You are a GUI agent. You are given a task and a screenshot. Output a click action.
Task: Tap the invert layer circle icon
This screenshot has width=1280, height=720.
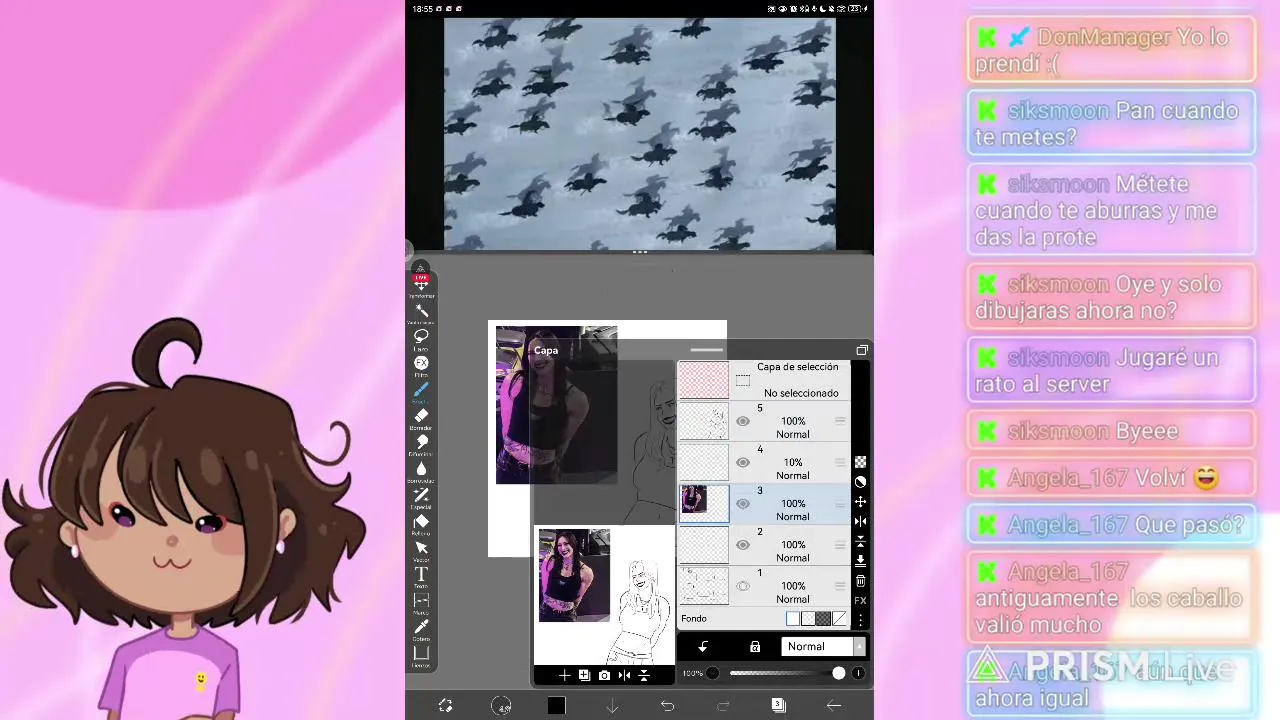pos(860,482)
